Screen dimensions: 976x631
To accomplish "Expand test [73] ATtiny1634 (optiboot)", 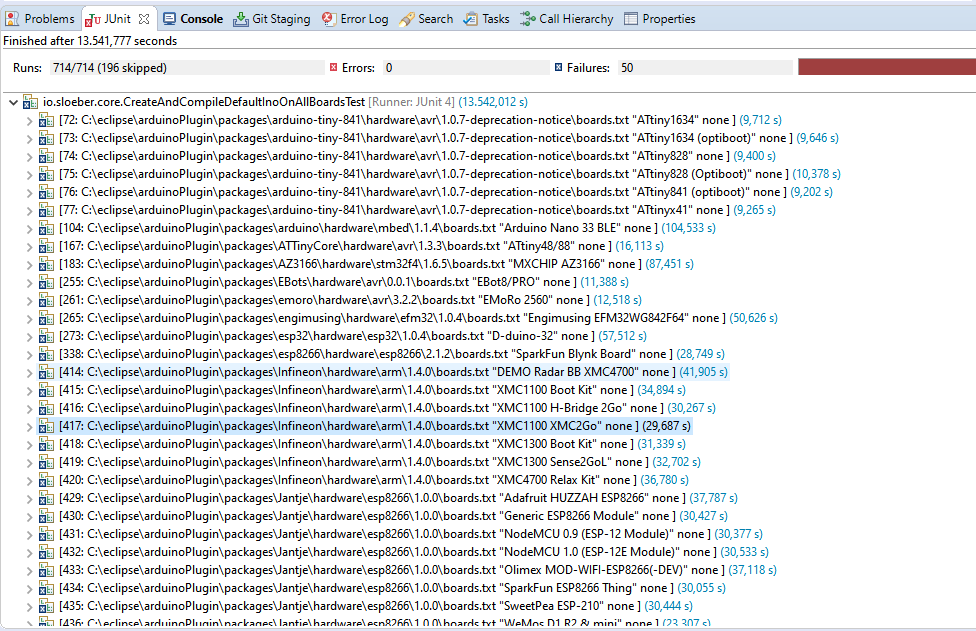I will (29, 138).
